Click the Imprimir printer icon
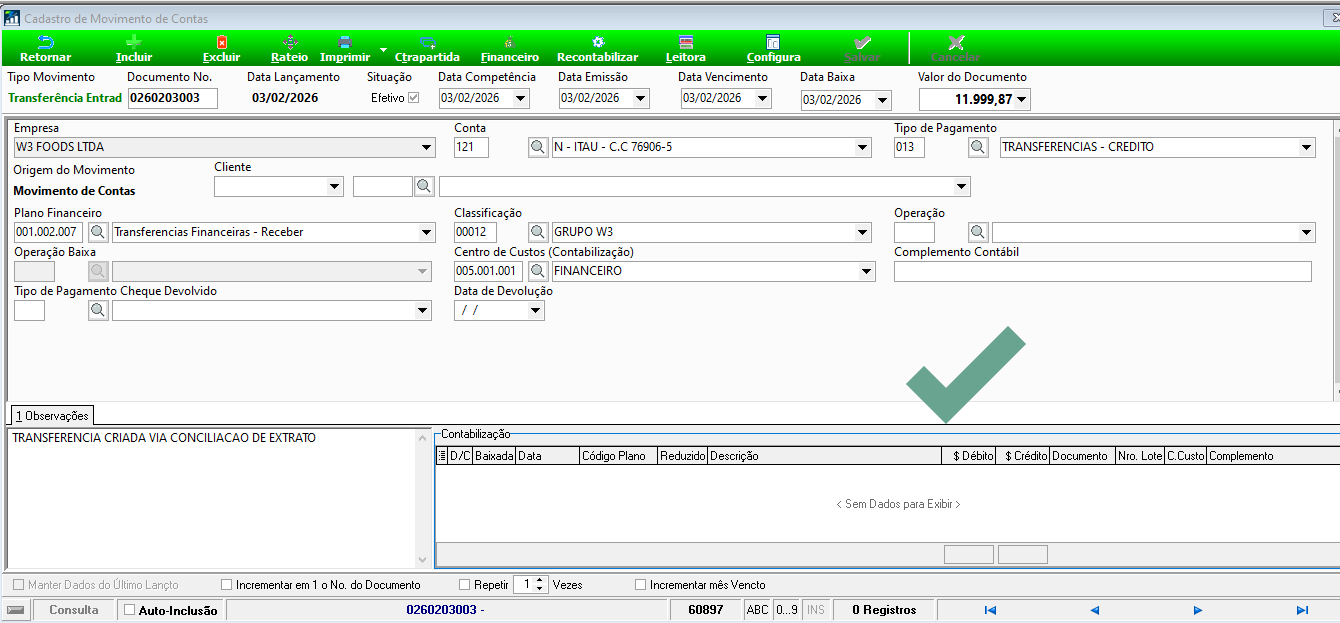The height and width of the screenshot is (623, 1340). point(345,42)
